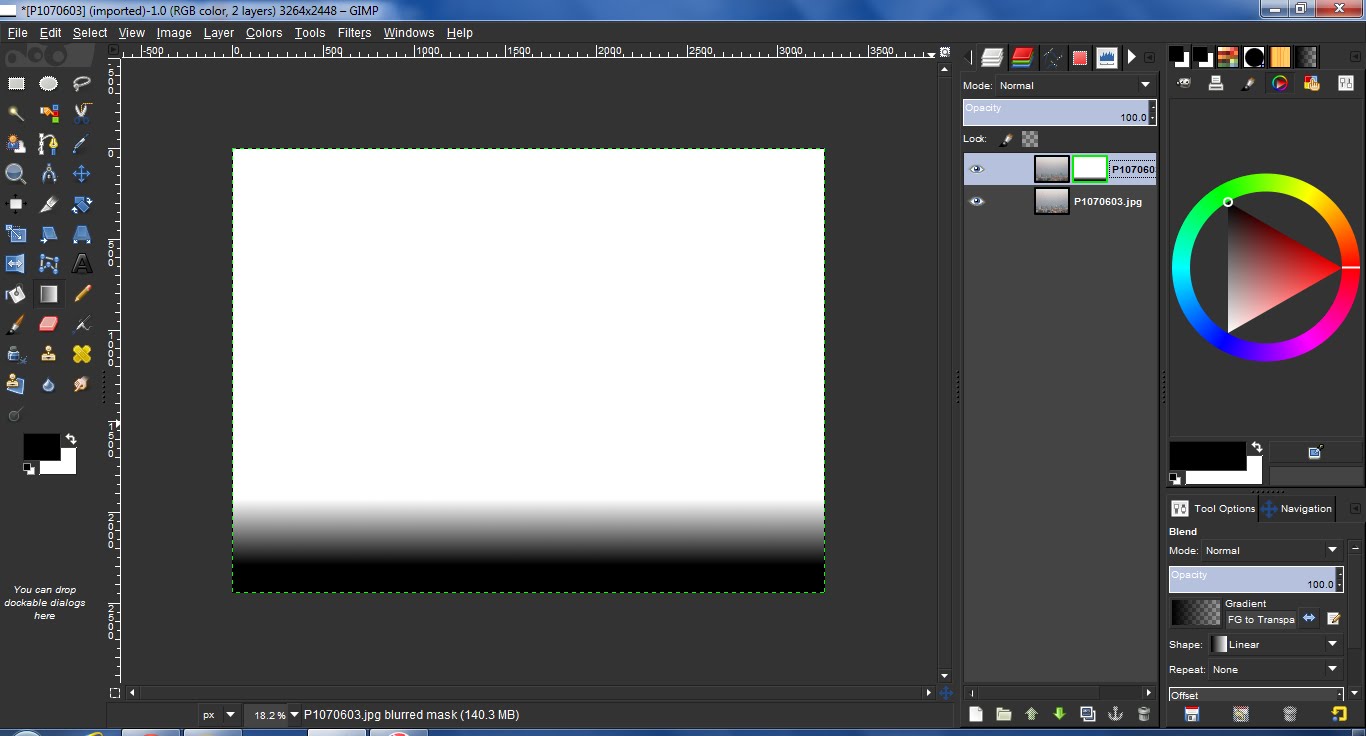Viewport: 1366px width, 736px height.
Task: Click the toolbox foreground color swatch
Action: (41, 446)
